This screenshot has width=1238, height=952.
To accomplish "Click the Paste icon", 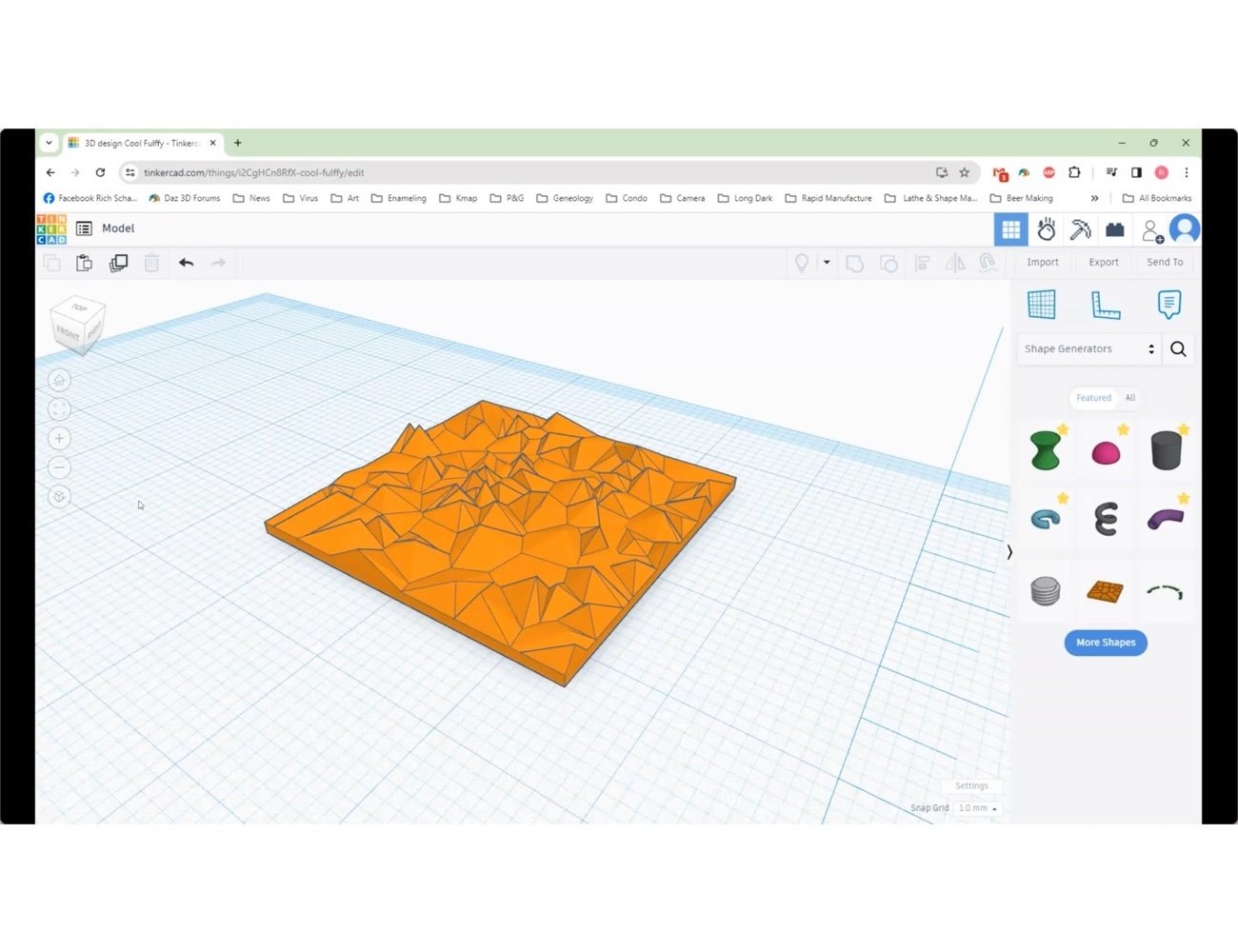I will [x=84, y=263].
